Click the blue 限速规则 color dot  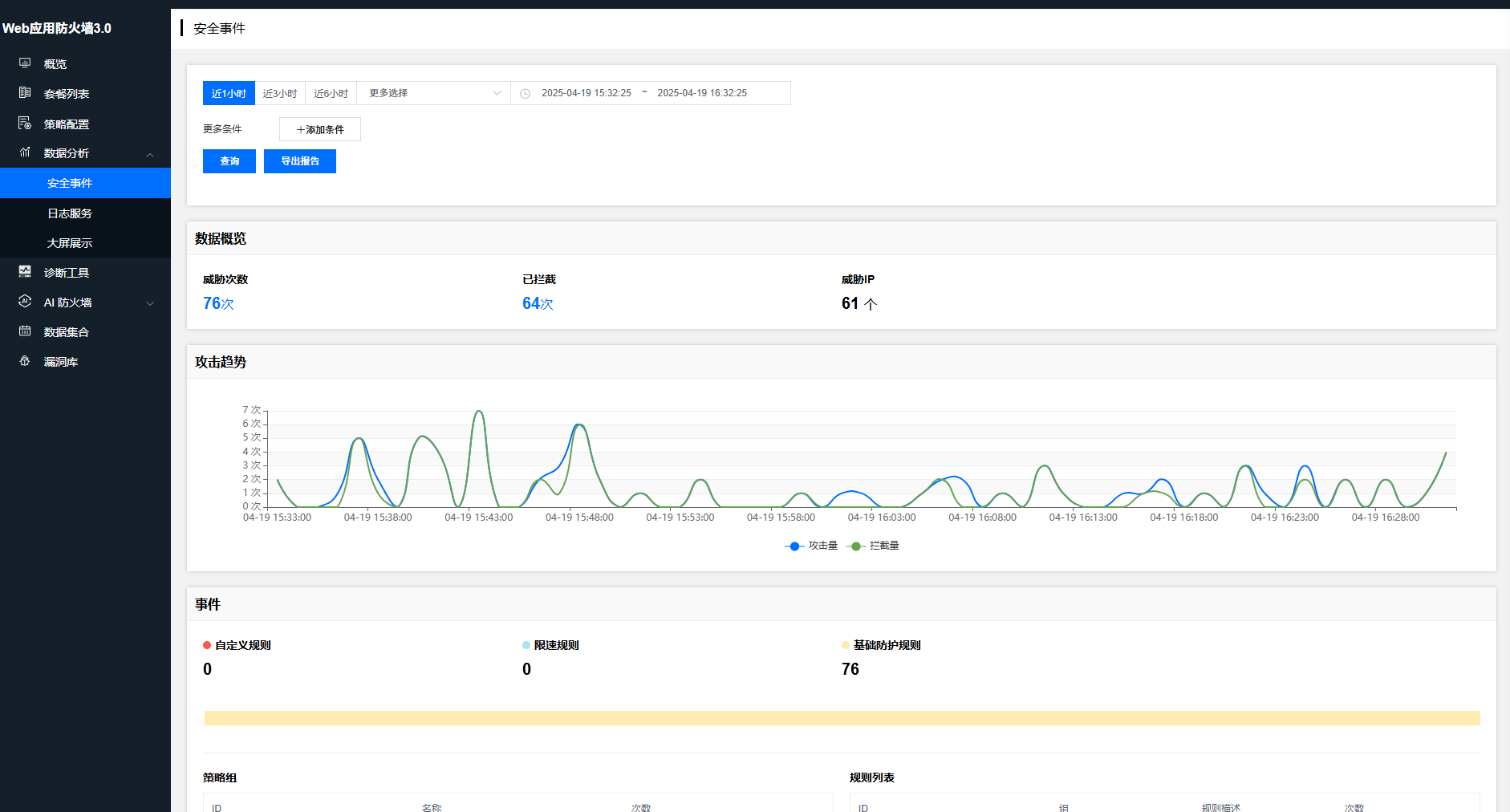pyautogui.click(x=526, y=645)
